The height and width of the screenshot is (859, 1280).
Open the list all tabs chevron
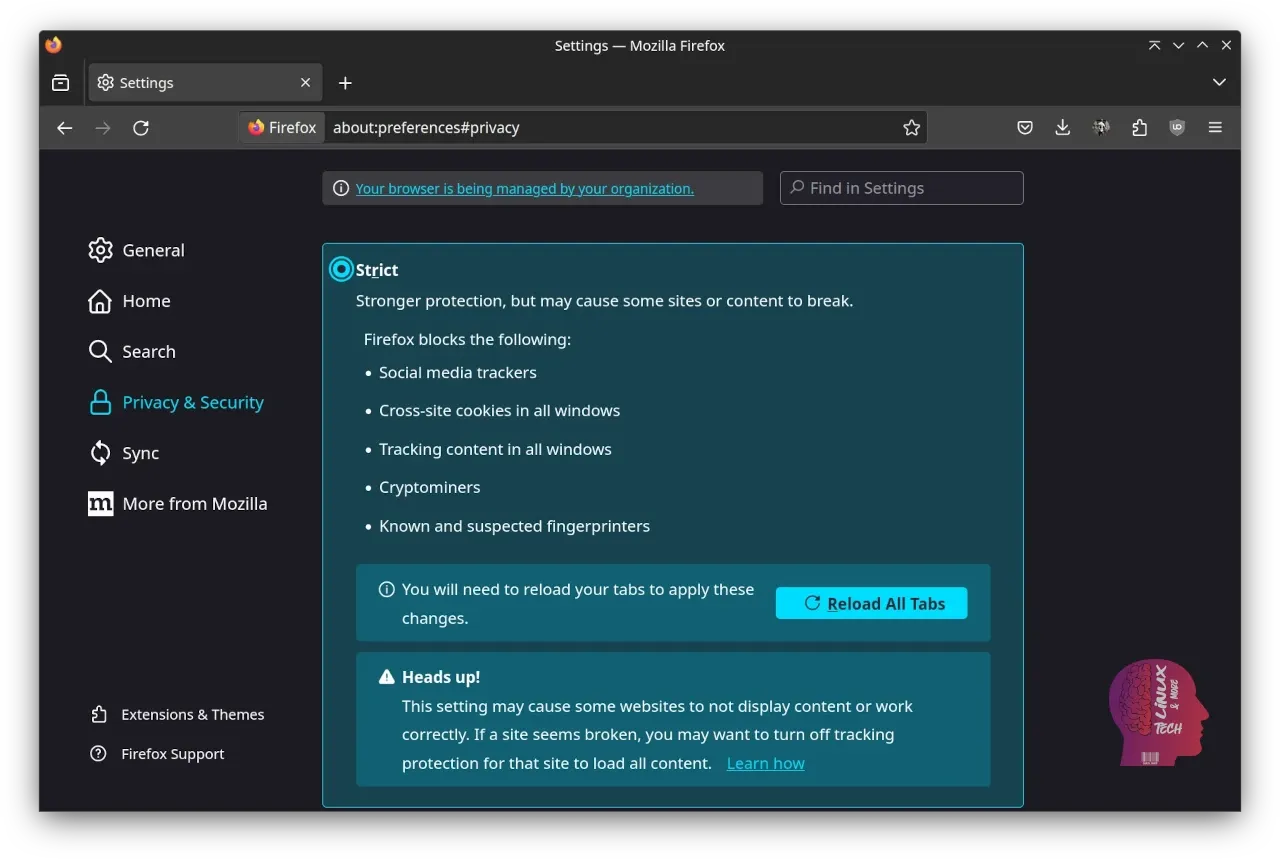click(1219, 83)
